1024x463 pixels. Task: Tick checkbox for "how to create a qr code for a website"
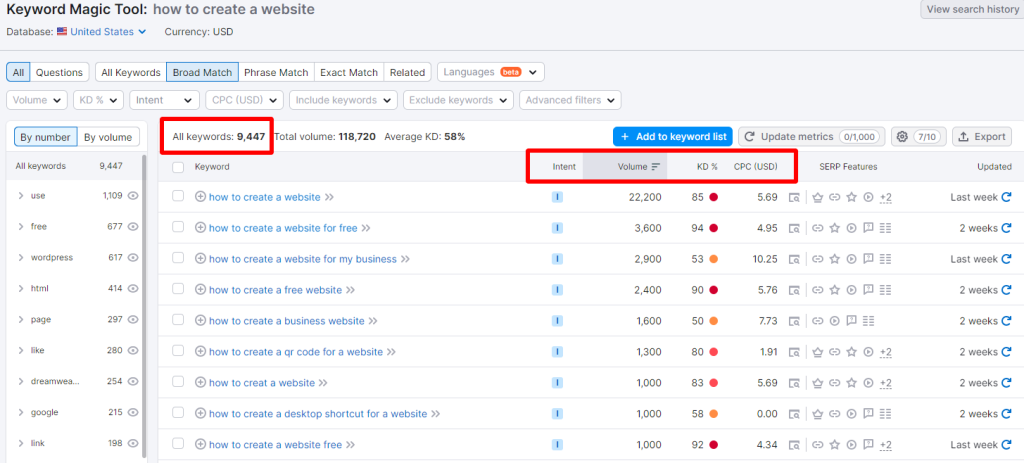coord(178,351)
